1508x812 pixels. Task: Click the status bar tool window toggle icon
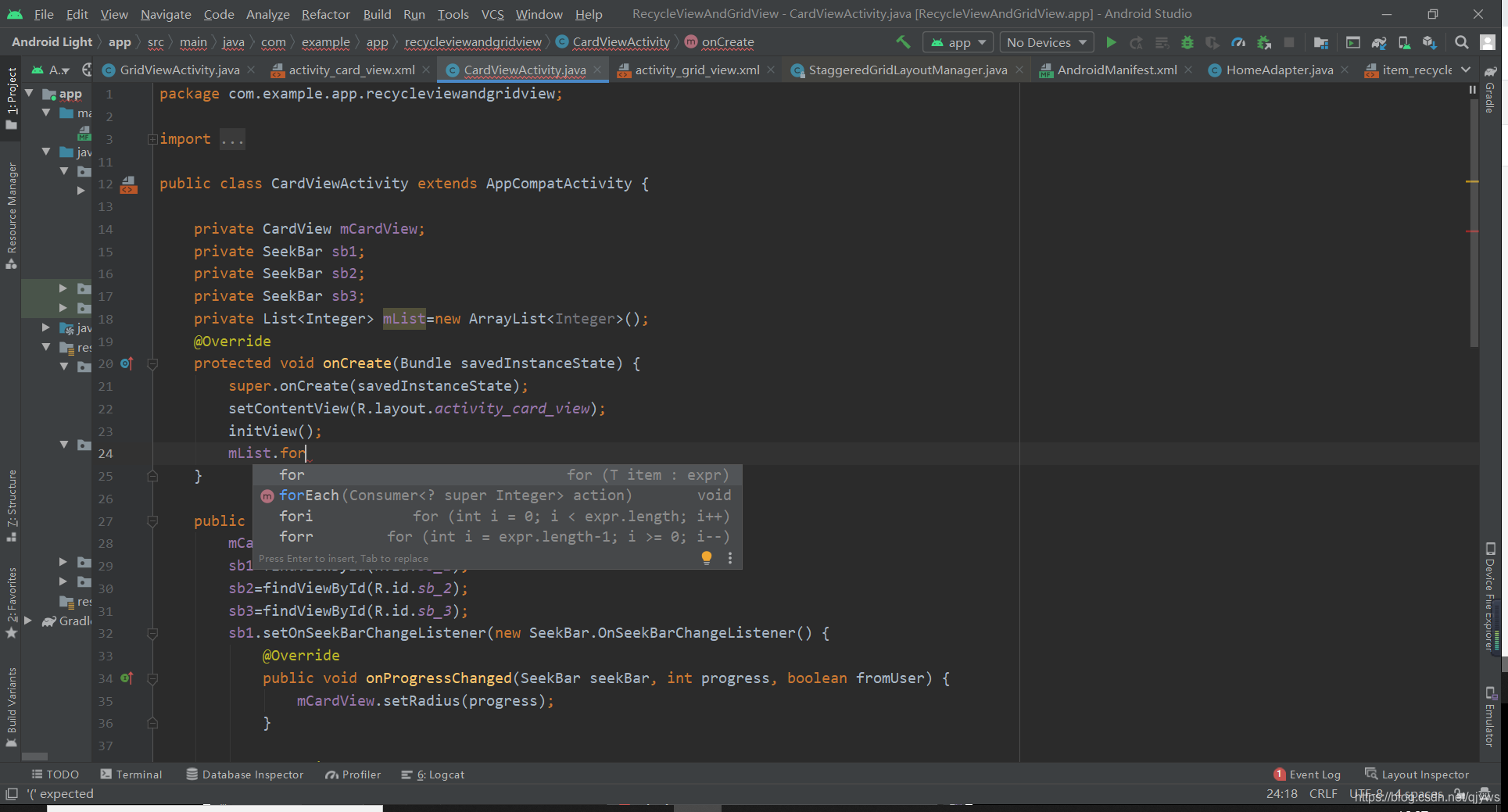click(x=11, y=794)
